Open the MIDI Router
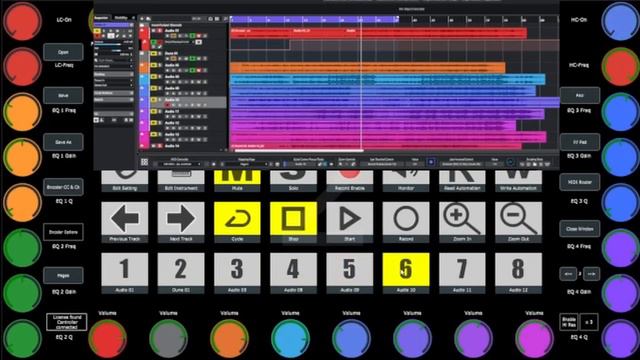The height and width of the screenshot is (360, 640). (x=580, y=182)
